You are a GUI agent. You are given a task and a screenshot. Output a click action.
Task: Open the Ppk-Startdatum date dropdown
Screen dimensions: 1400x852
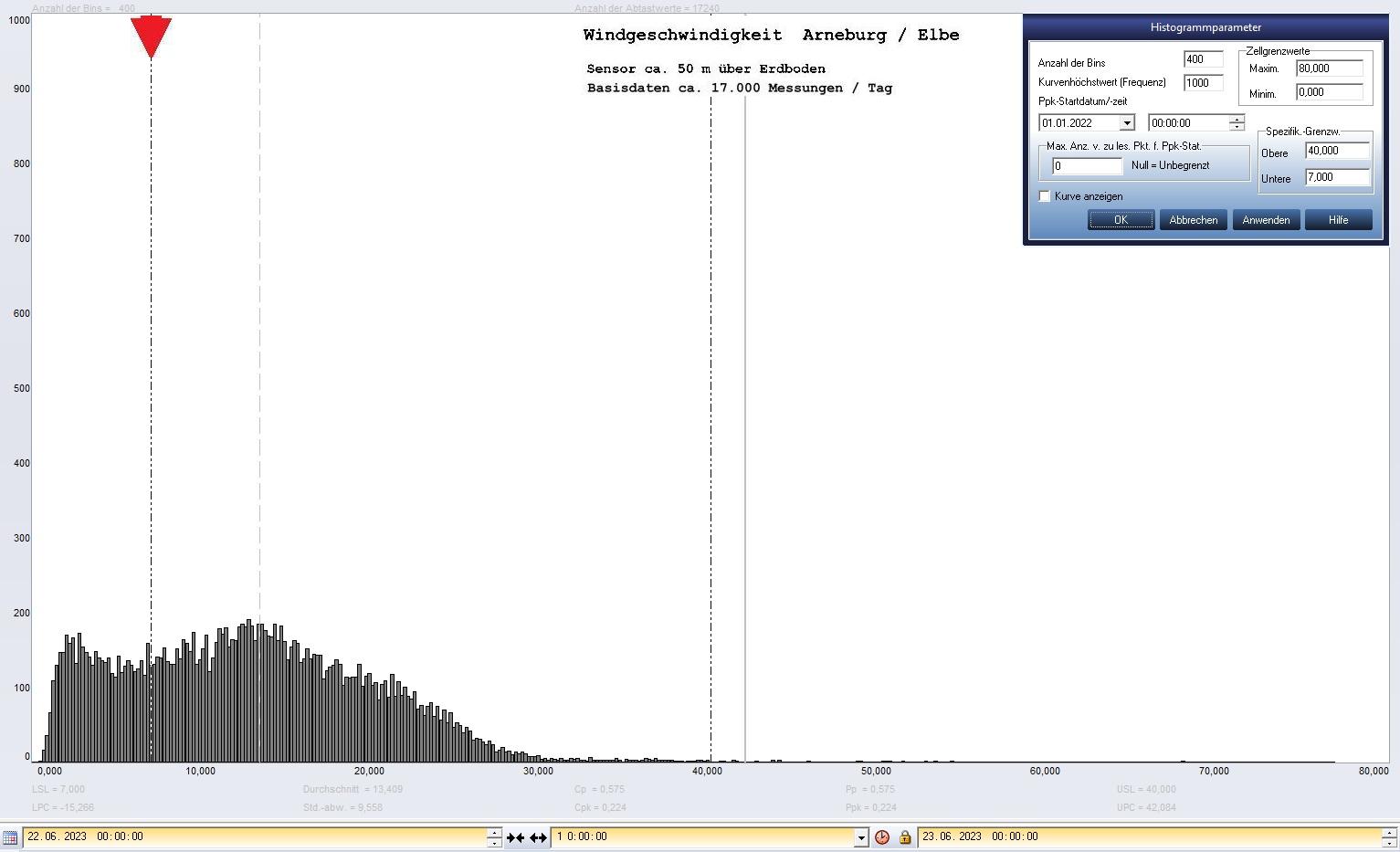(x=1127, y=123)
